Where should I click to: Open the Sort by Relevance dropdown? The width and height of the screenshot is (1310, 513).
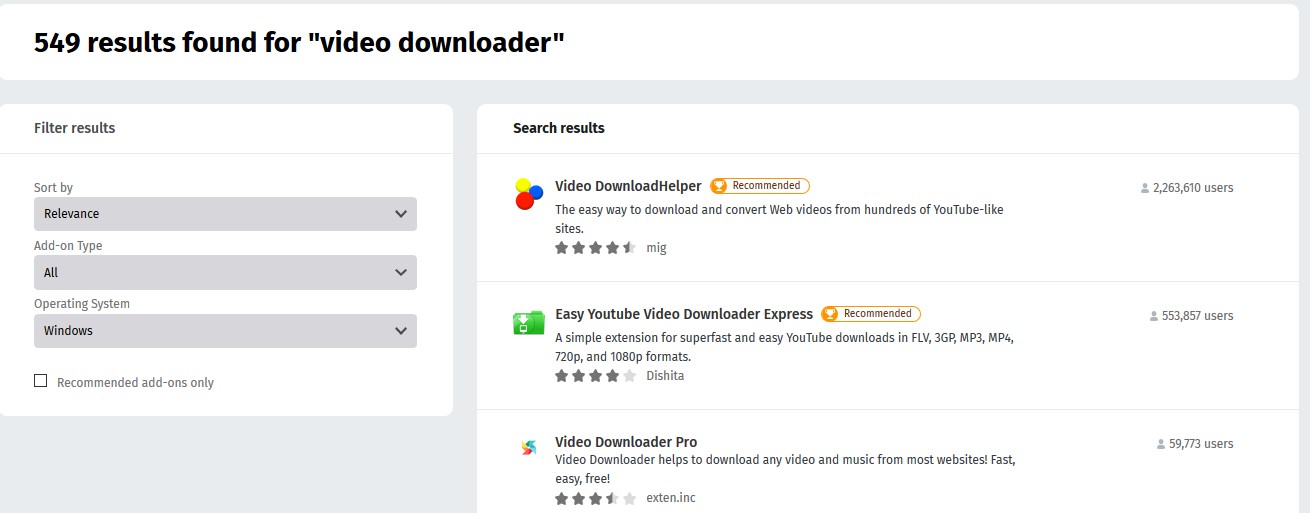click(x=225, y=214)
